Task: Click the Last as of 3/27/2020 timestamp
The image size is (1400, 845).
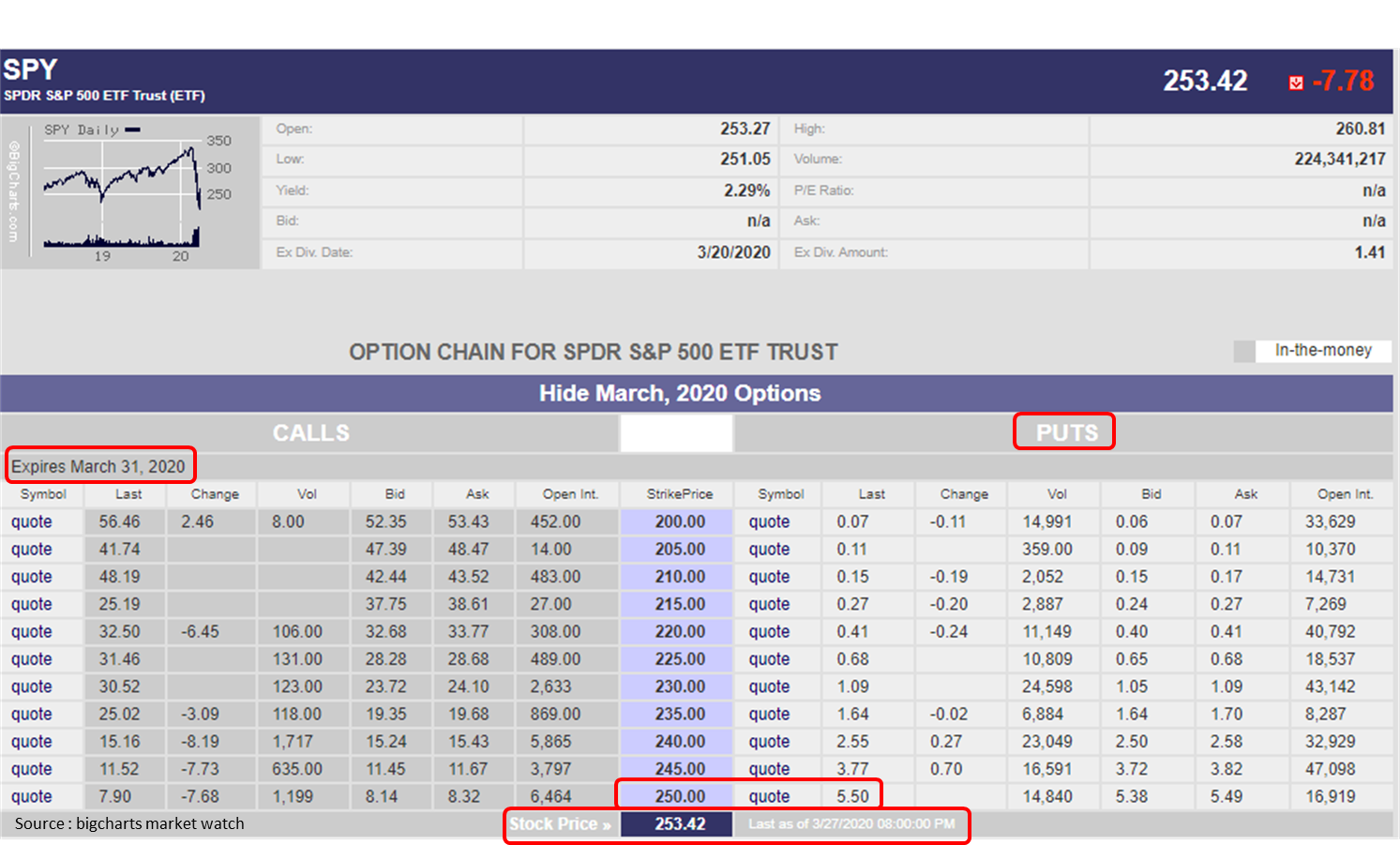Action: tap(851, 823)
